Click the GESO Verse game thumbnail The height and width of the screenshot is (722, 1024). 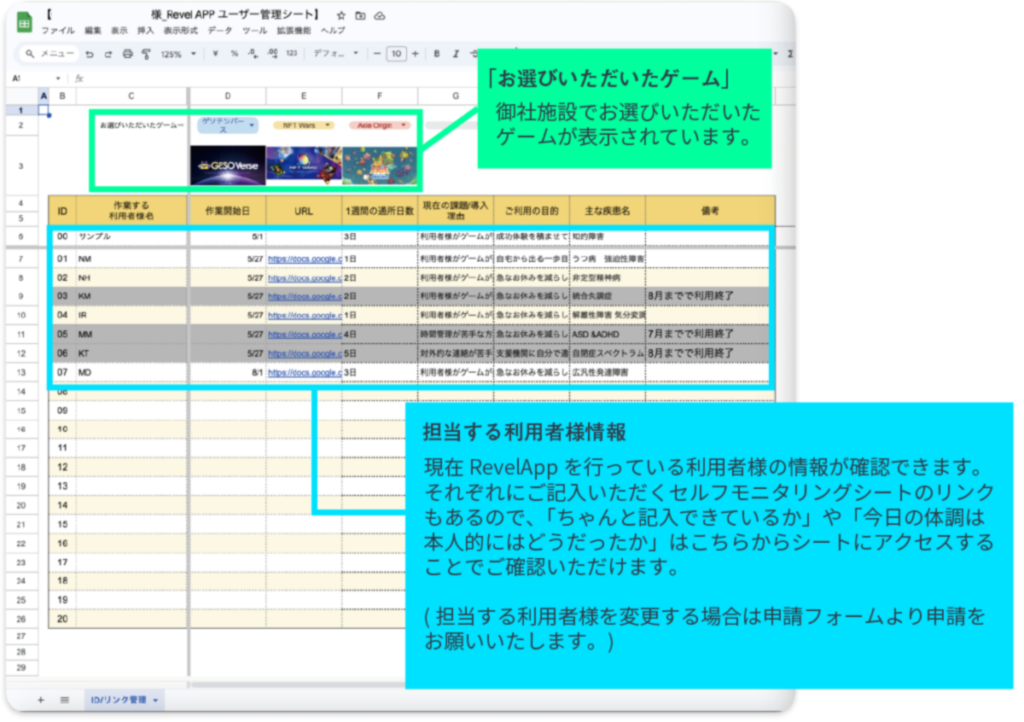click(x=227, y=166)
